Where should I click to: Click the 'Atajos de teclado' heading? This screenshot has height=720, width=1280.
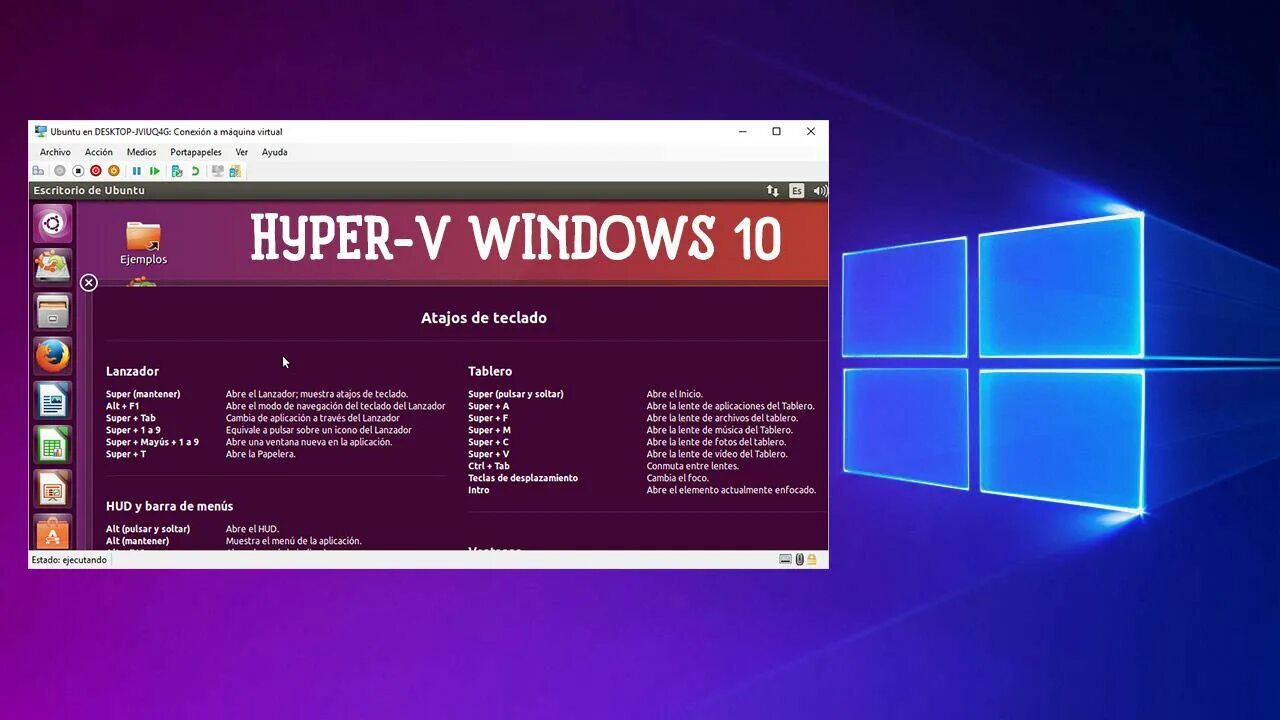tap(484, 318)
